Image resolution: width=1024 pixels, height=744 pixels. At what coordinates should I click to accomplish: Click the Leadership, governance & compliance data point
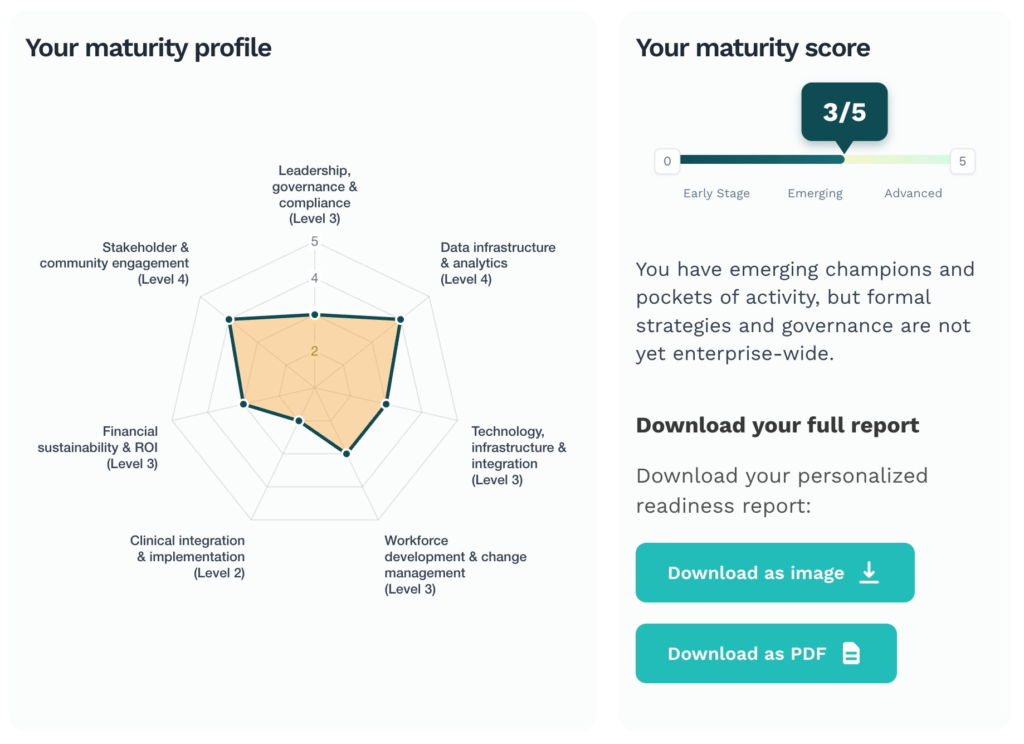[315, 315]
